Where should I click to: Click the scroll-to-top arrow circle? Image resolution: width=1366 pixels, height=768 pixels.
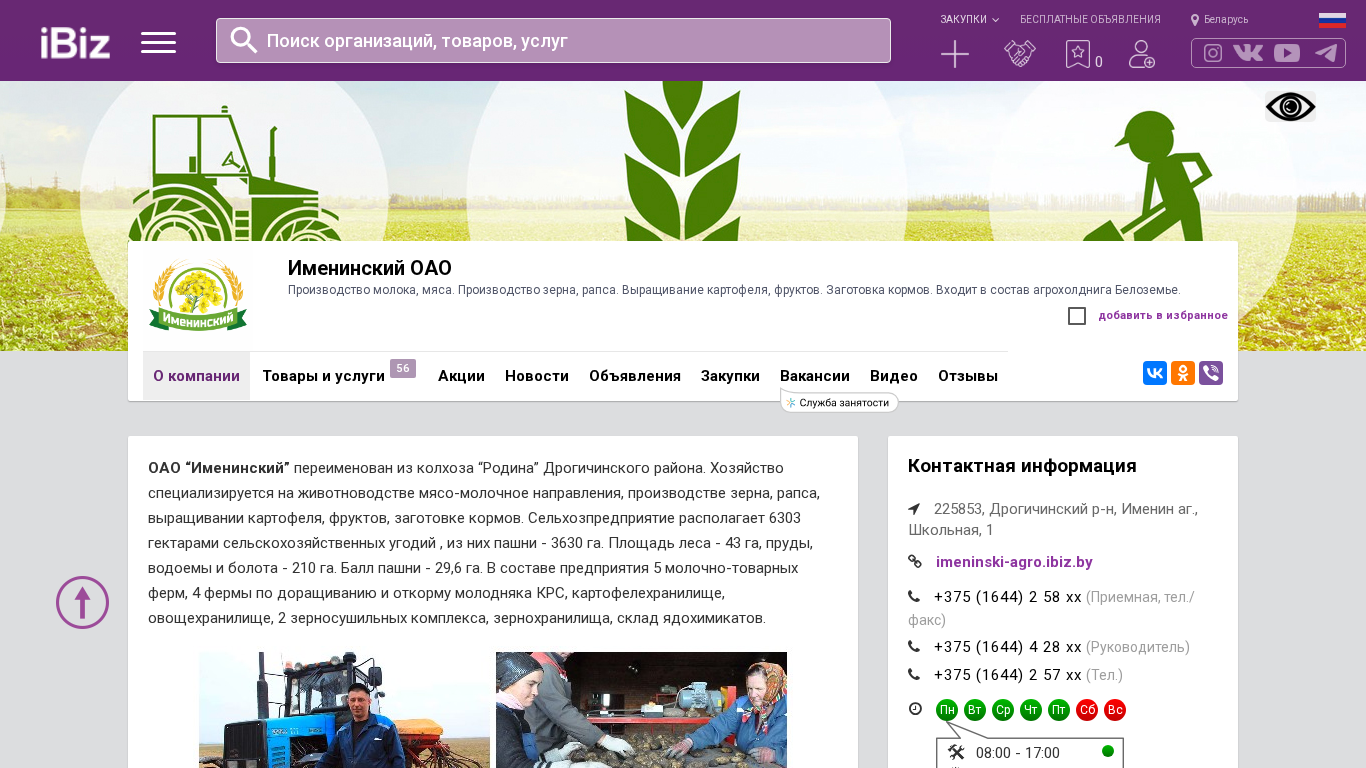click(x=82, y=602)
